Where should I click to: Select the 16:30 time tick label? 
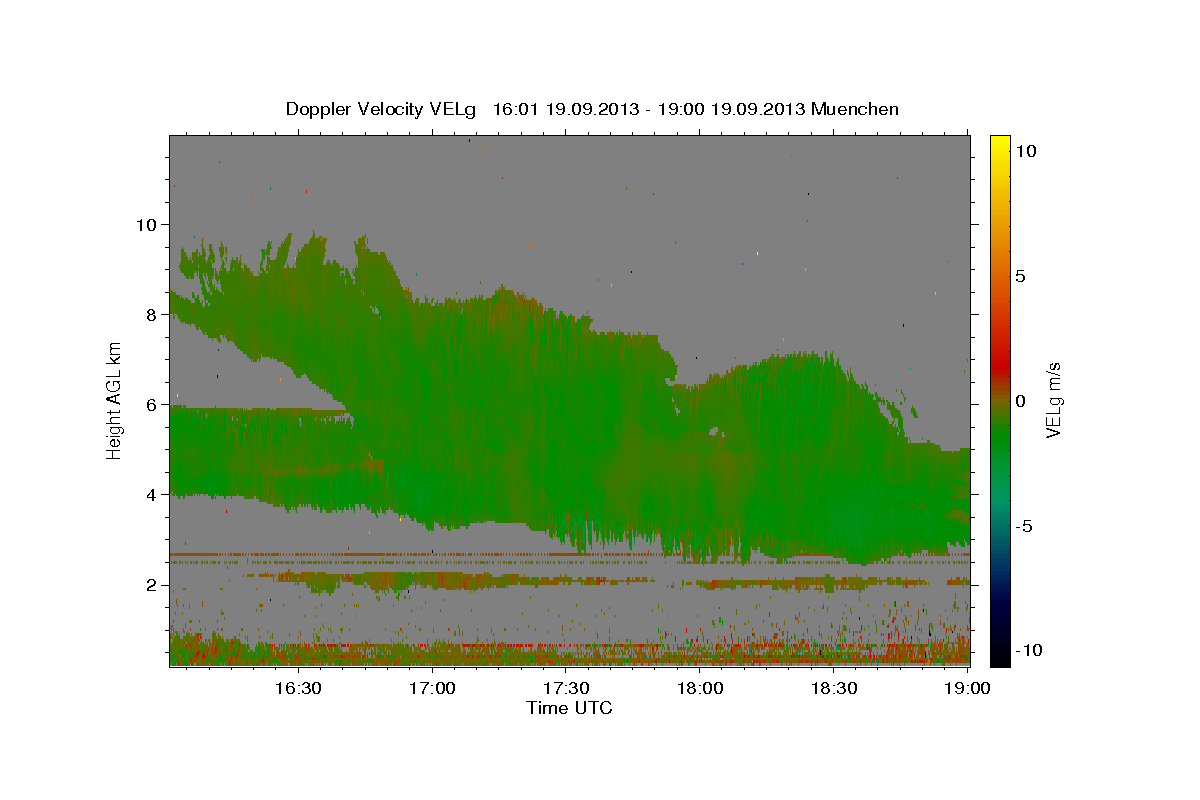(x=298, y=688)
